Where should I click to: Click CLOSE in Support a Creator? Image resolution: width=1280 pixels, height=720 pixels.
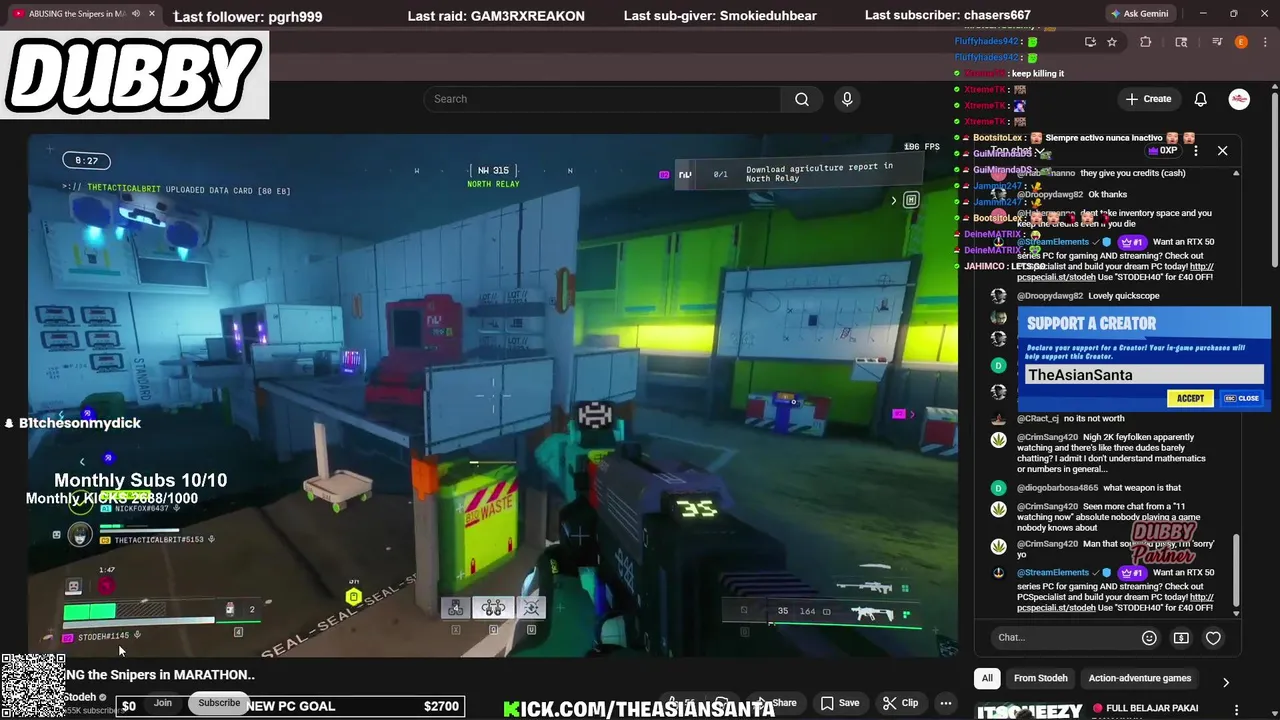click(1242, 398)
